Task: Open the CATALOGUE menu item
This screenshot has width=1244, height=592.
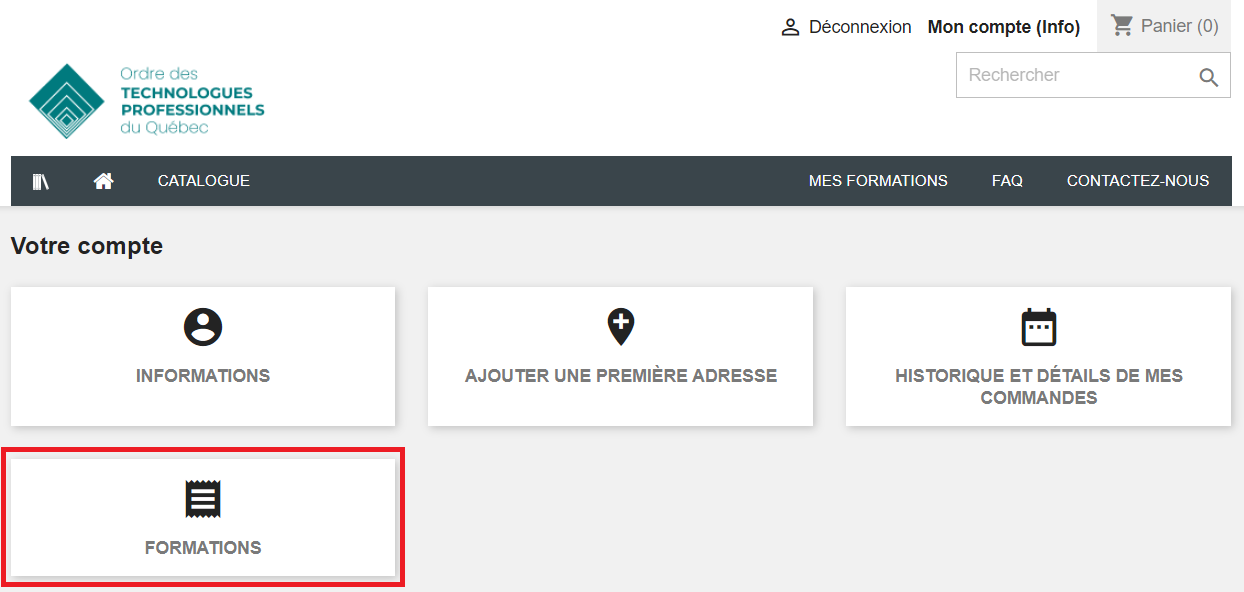Action: point(204,181)
